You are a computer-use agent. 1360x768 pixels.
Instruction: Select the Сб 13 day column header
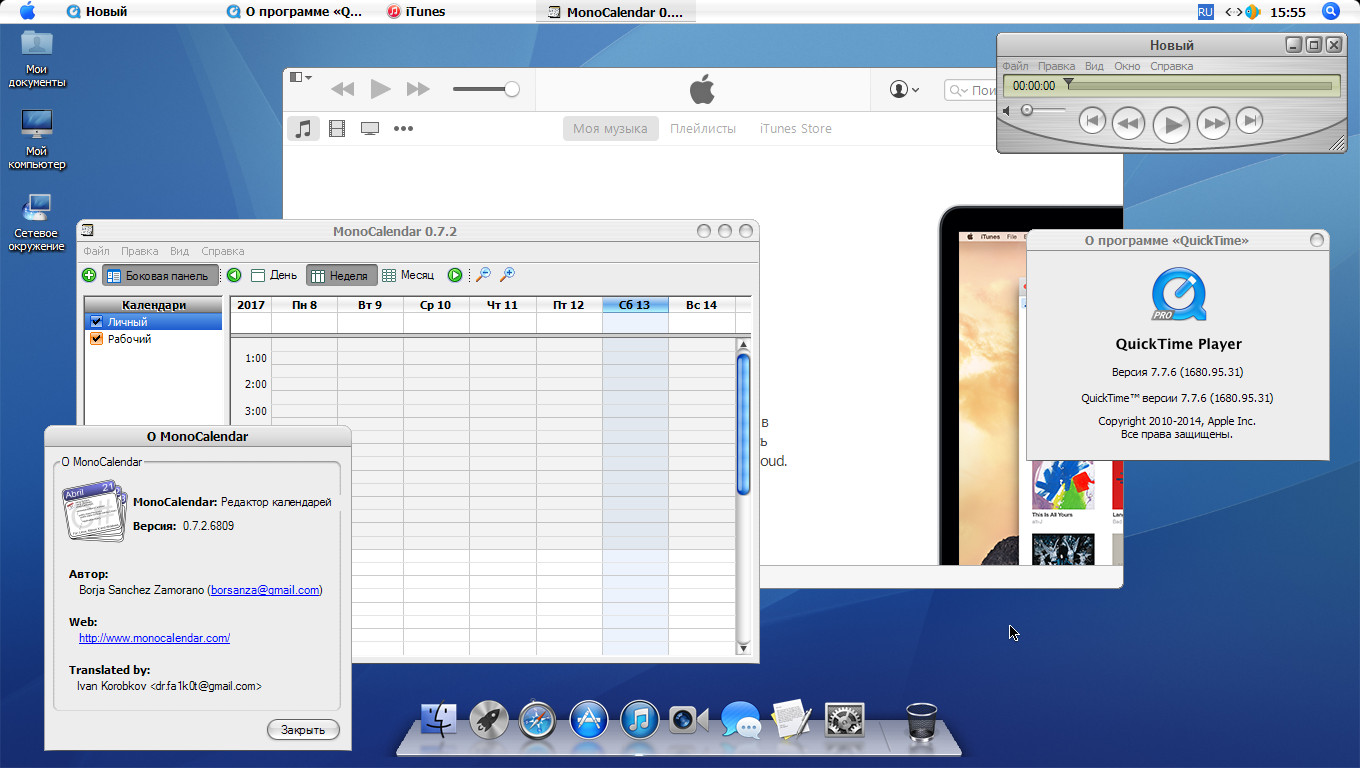635,305
